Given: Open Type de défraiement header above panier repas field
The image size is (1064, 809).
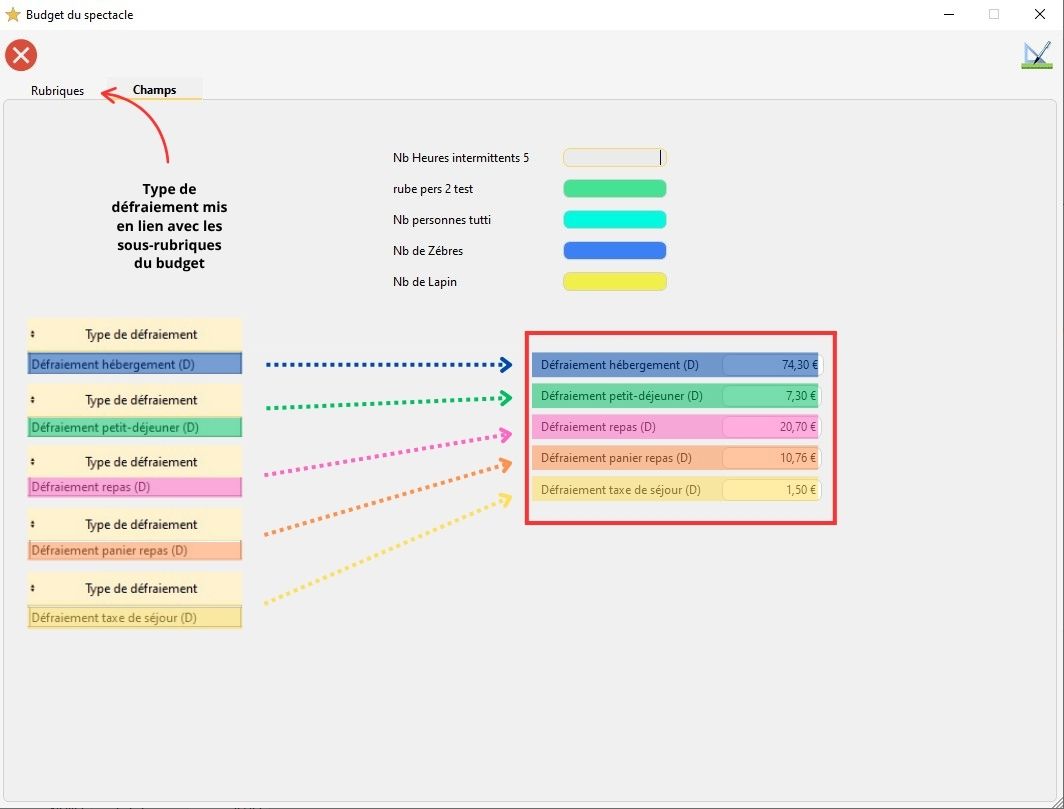Looking at the screenshot, I should (x=141, y=525).
